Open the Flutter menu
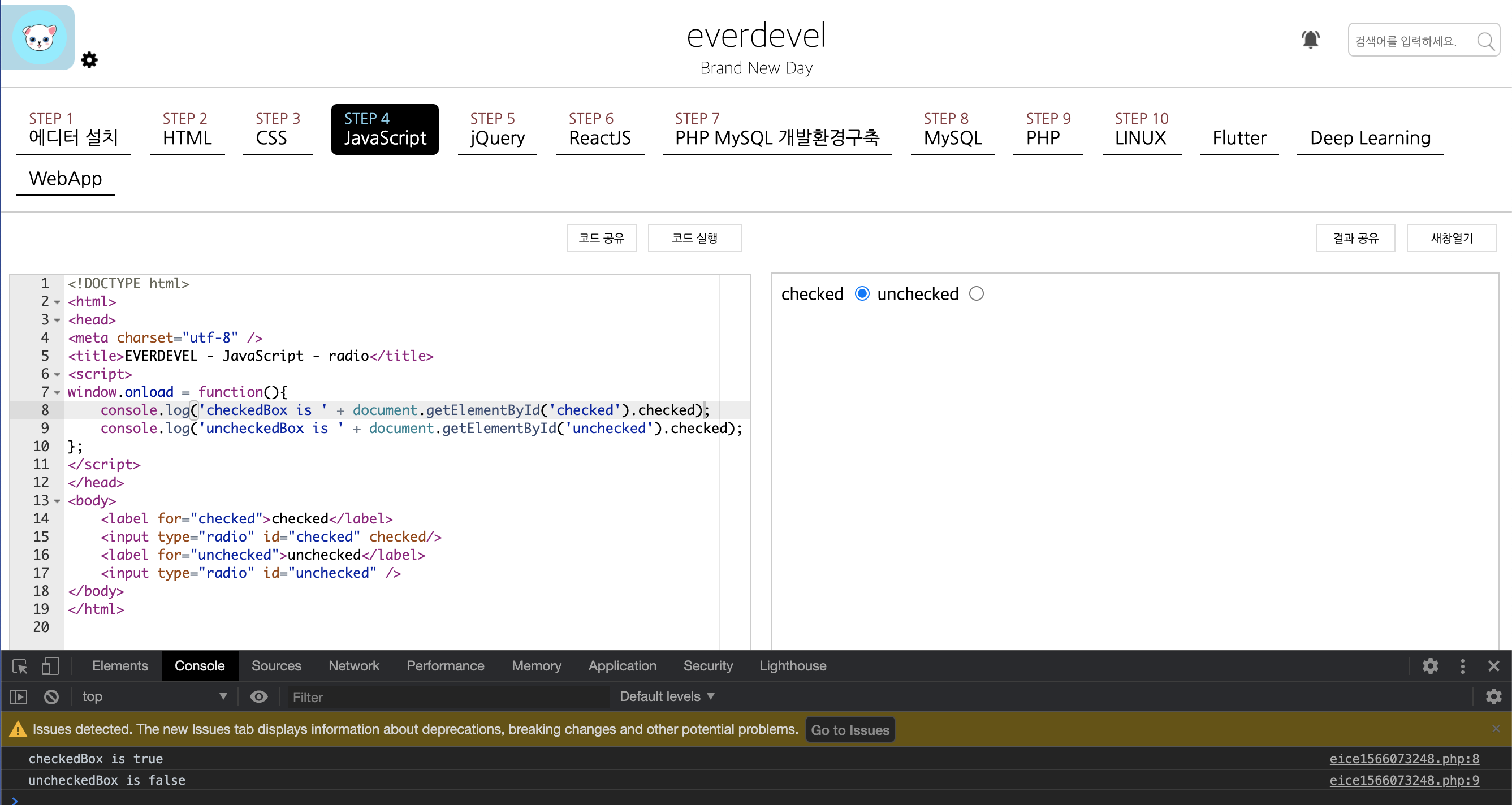This screenshot has width=1512, height=805. 1239,137
